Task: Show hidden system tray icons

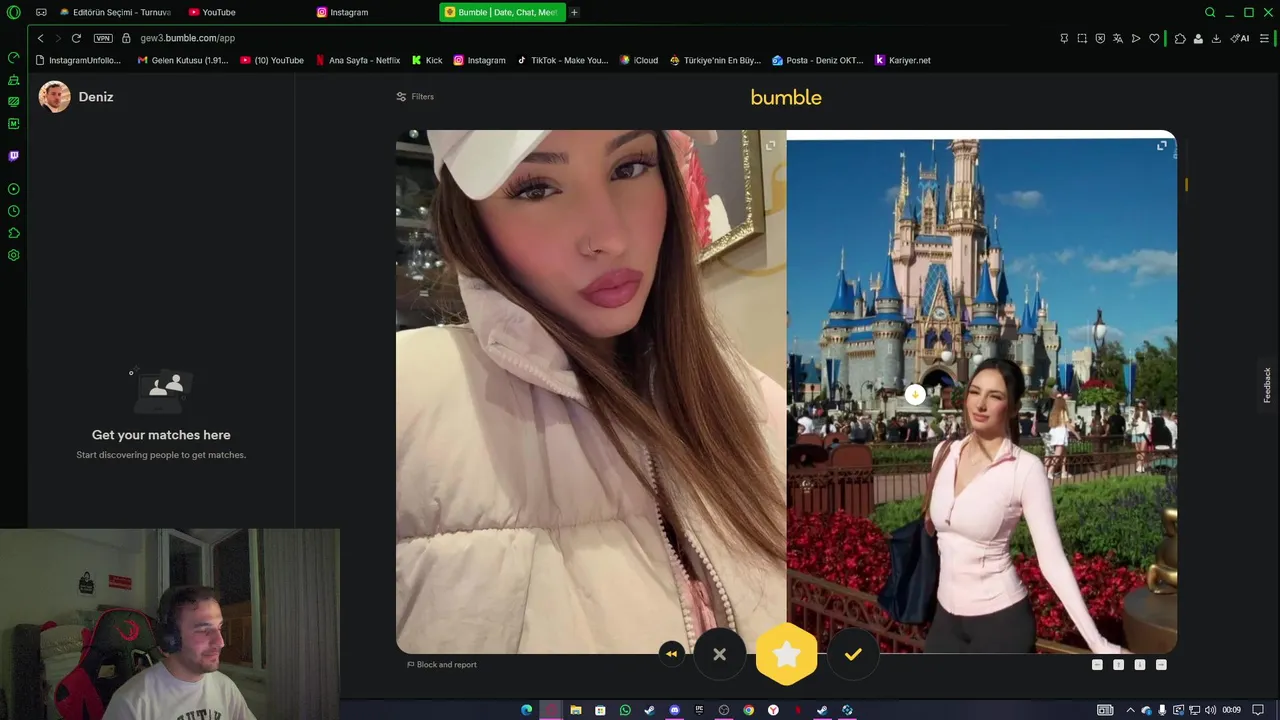Action: pos(1133,710)
